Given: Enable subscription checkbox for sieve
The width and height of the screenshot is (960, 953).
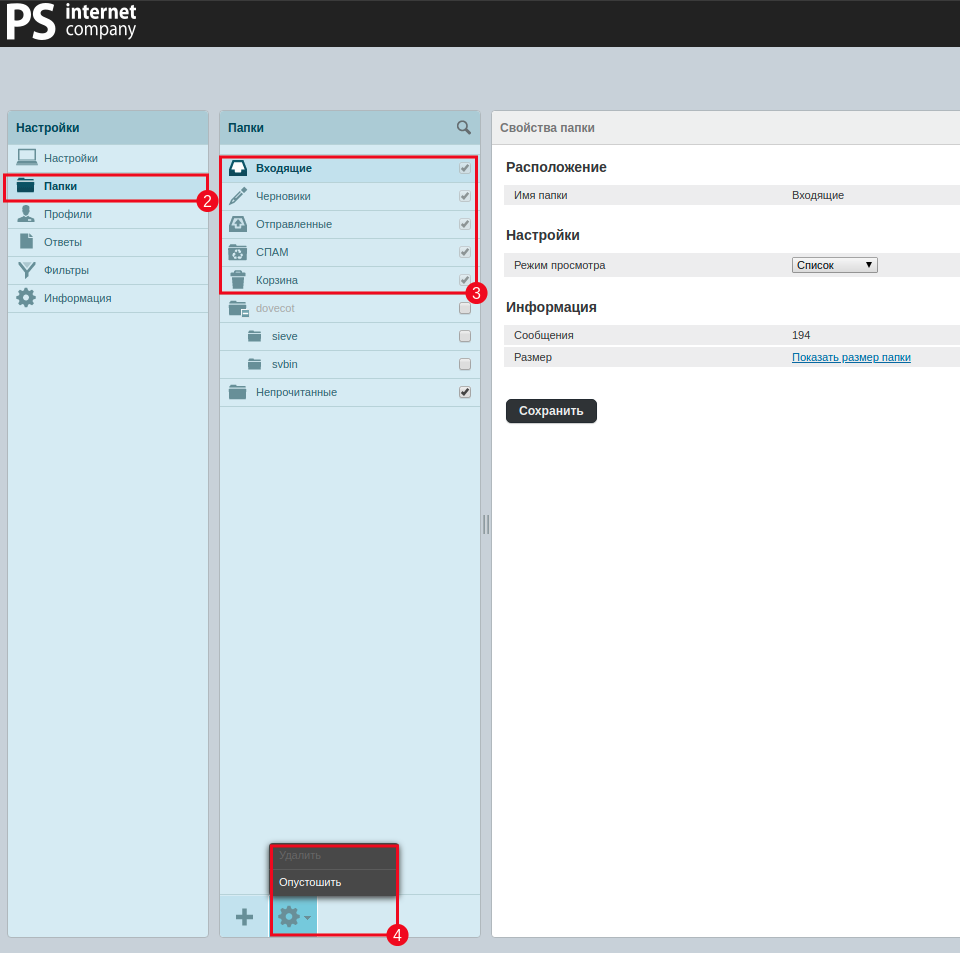Looking at the screenshot, I should pyautogui.click(x=465, y=336).
